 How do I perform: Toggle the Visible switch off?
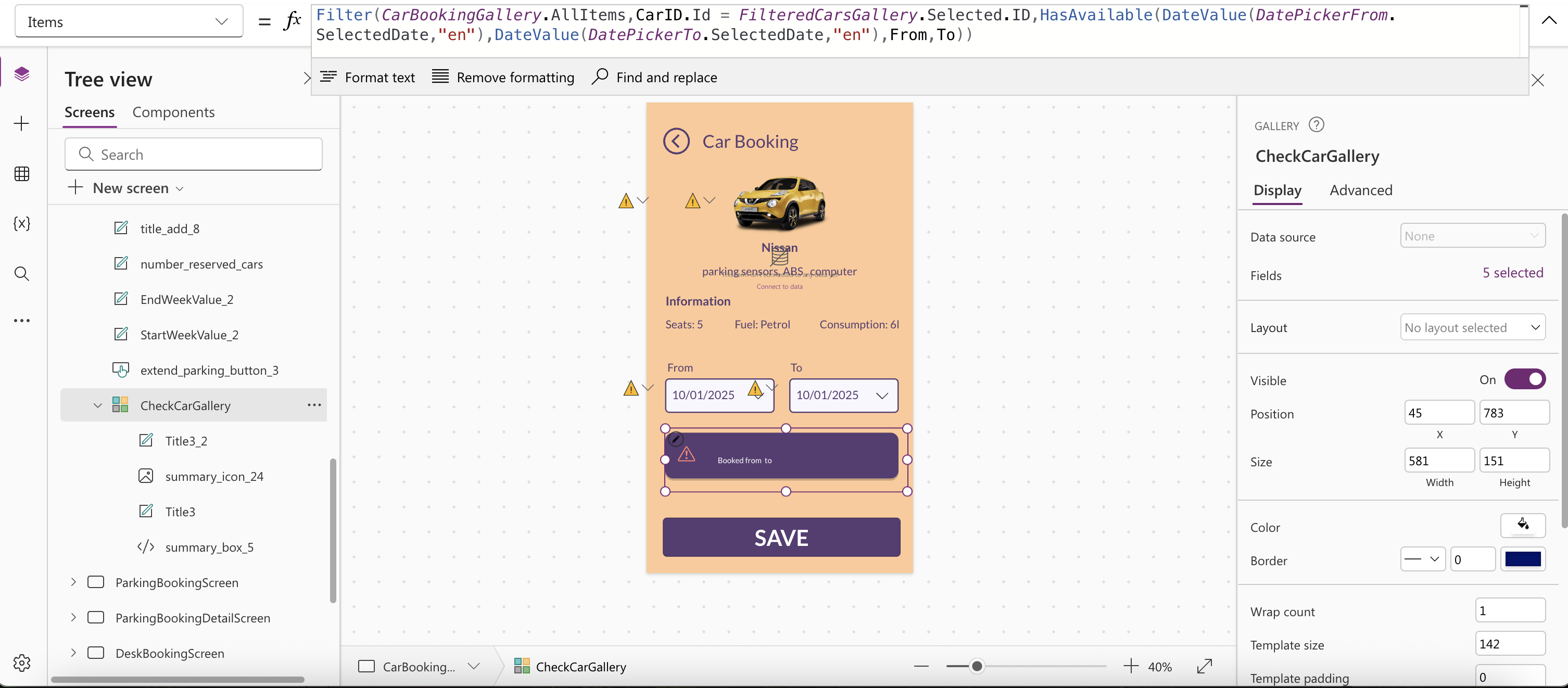click(1524, 379)
